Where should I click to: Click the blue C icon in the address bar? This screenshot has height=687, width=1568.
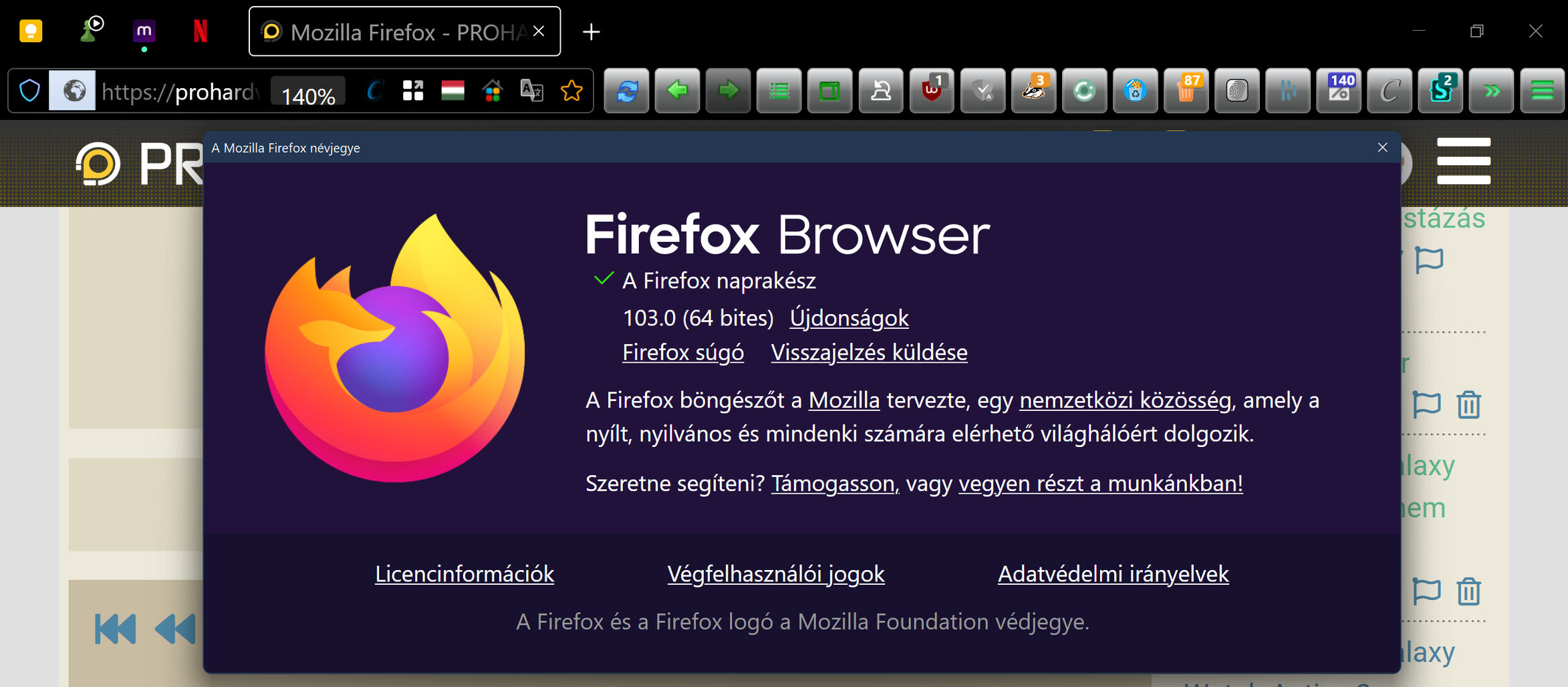[x=375, y=90]
